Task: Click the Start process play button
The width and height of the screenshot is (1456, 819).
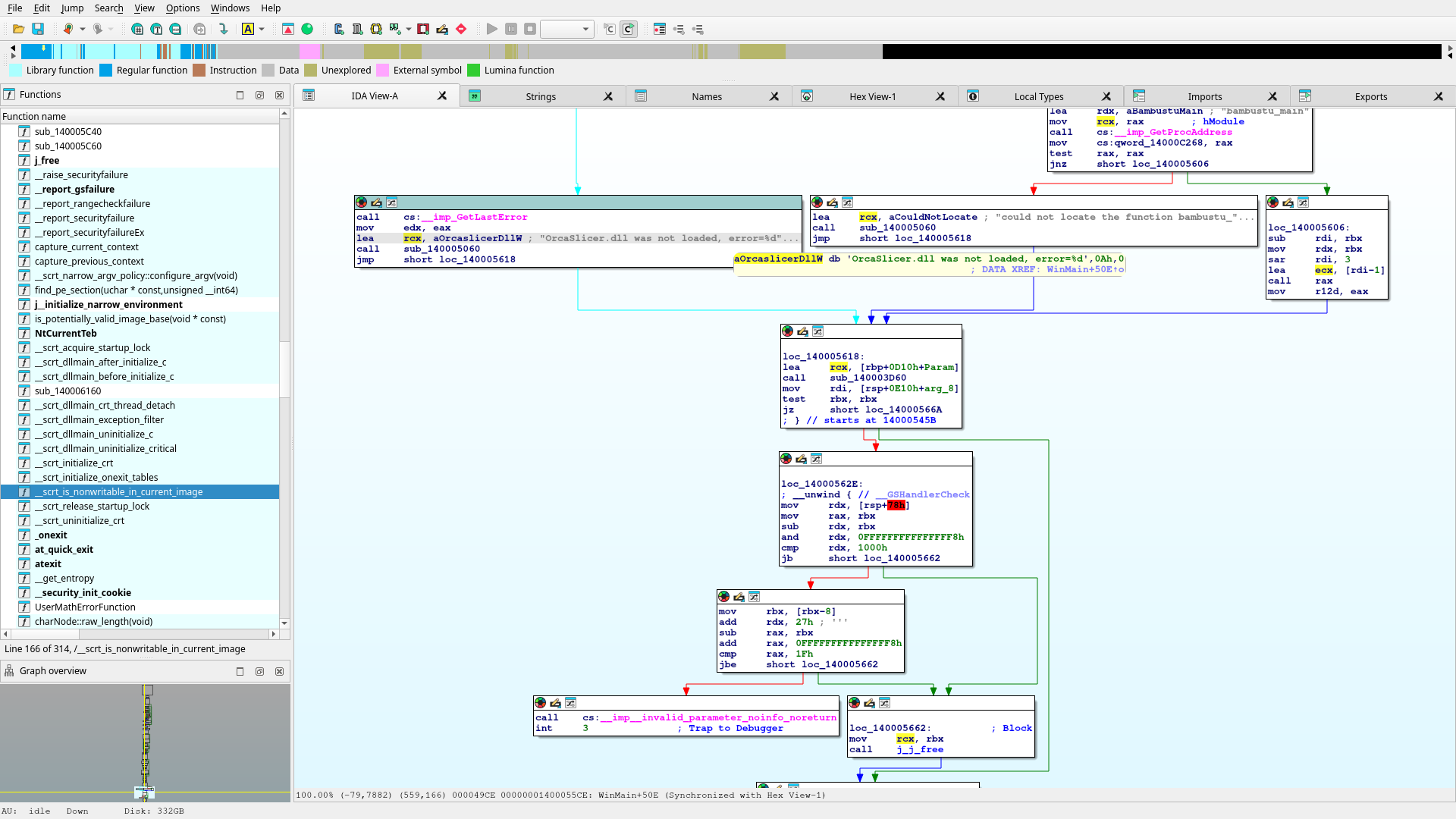Action: click(x=492, y=29)
